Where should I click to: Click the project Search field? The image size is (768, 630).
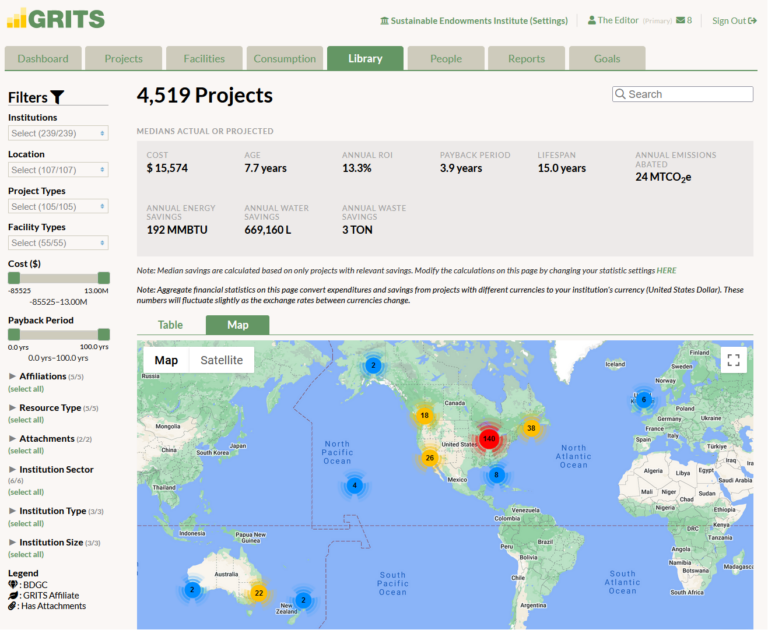pos(683,94)
